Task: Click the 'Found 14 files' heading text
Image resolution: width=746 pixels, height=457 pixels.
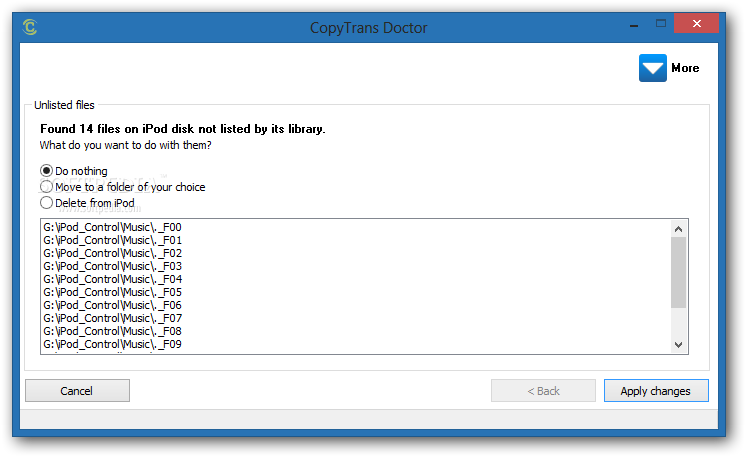Action: 183,129
